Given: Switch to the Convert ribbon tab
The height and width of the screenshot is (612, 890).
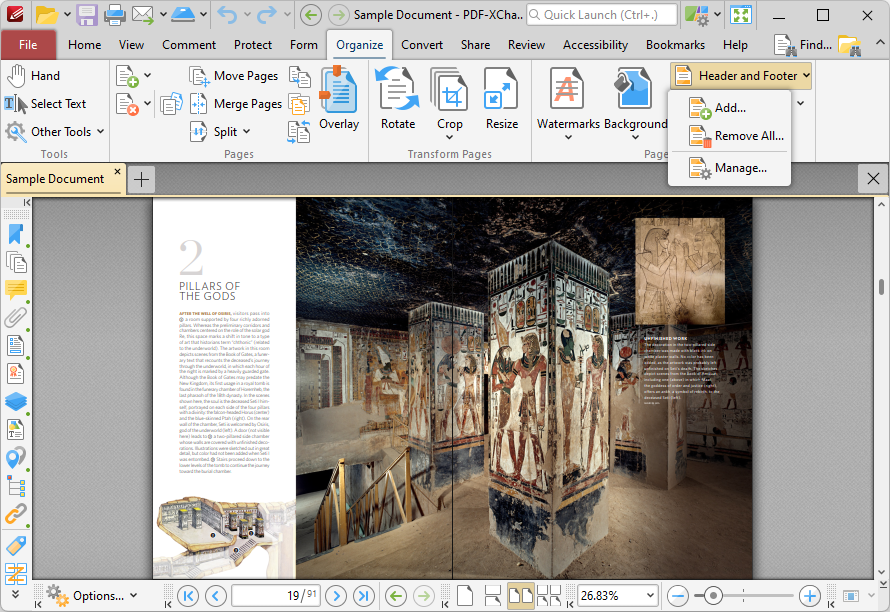Looking at the screenshot, I should 422,45.
